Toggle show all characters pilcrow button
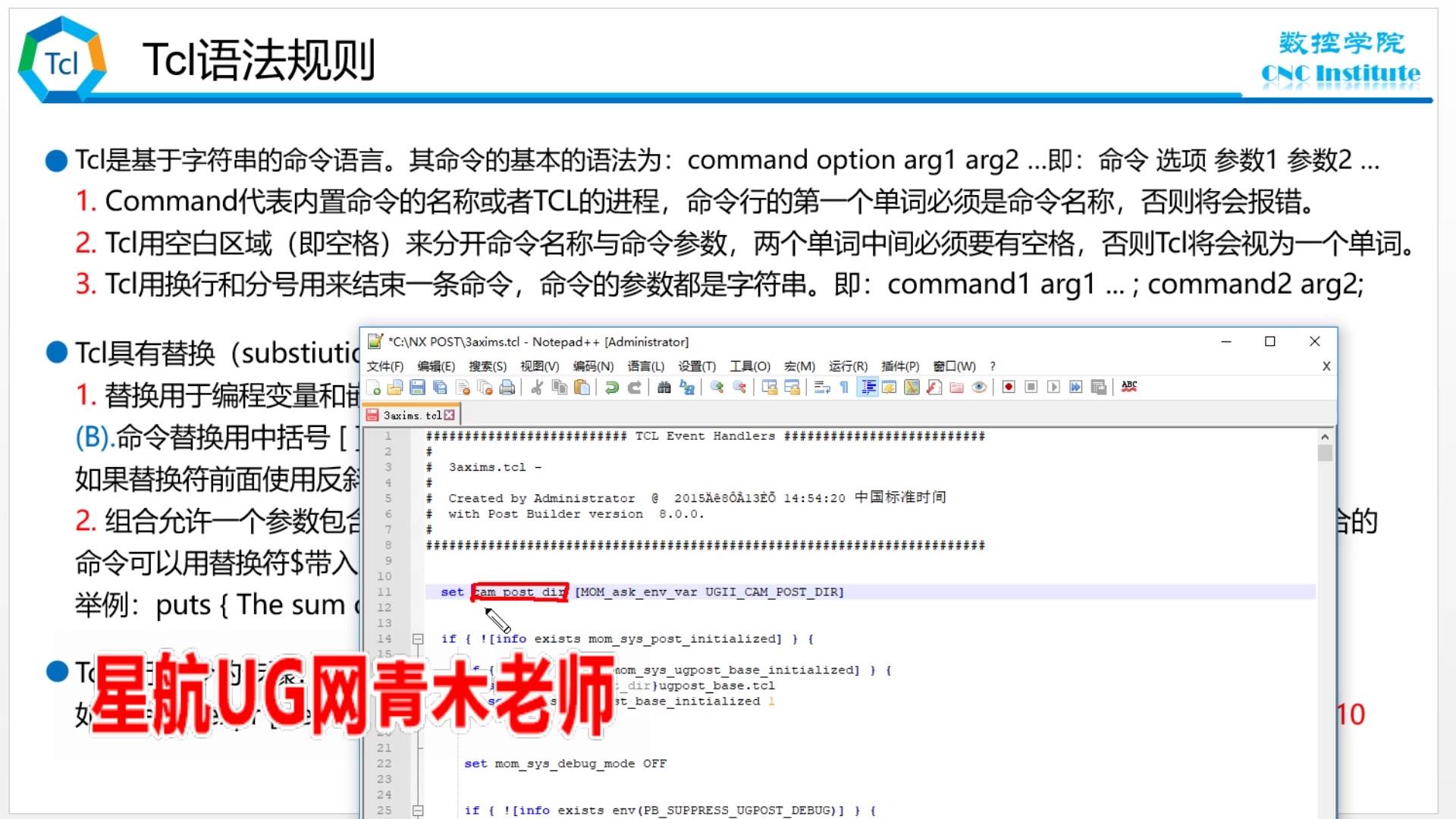 (x=844, y=388)
